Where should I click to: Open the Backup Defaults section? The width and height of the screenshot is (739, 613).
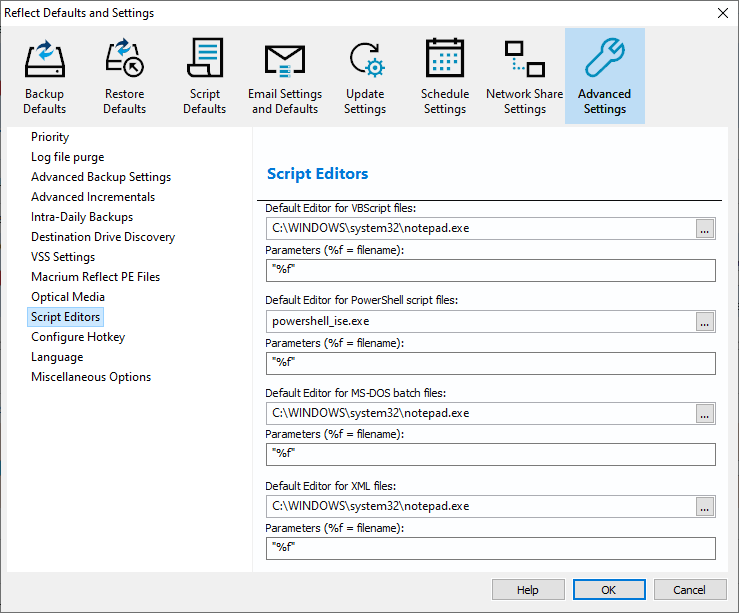[45, 76]
